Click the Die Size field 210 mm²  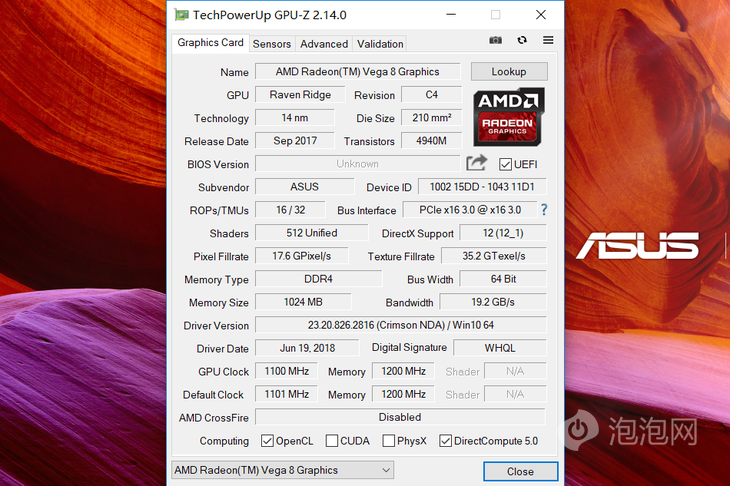pos(432,118)
